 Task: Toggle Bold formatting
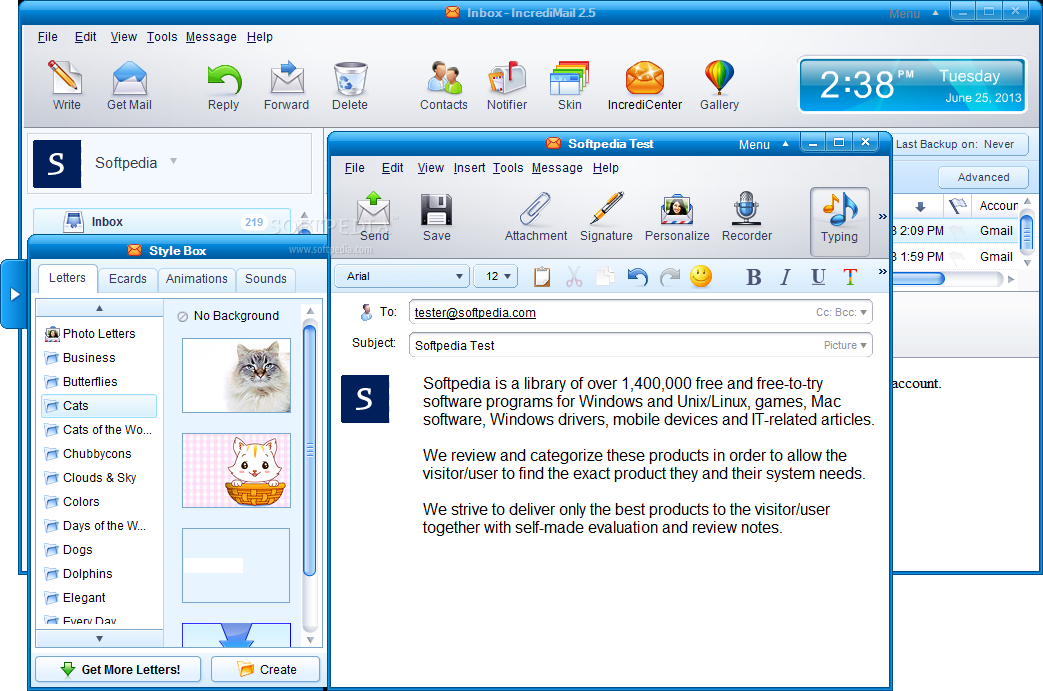754,277
